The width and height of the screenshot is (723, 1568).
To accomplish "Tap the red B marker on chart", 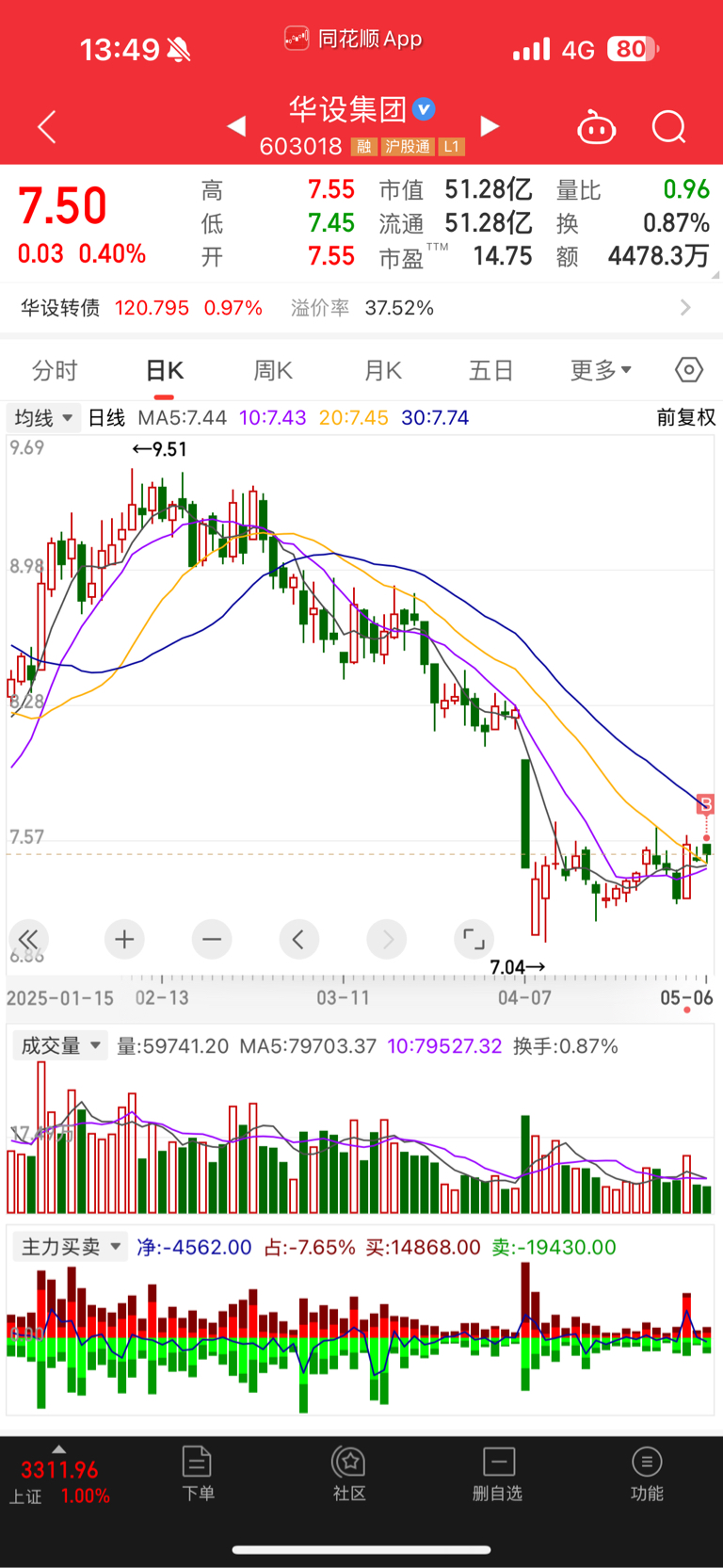I will (705, 804).
